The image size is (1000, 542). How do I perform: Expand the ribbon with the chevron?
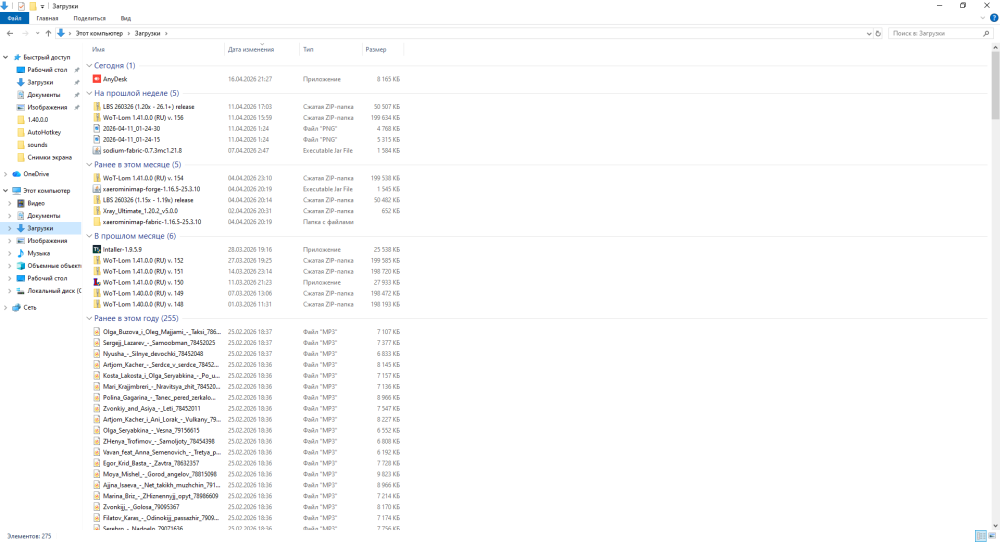tap(983, 18)
